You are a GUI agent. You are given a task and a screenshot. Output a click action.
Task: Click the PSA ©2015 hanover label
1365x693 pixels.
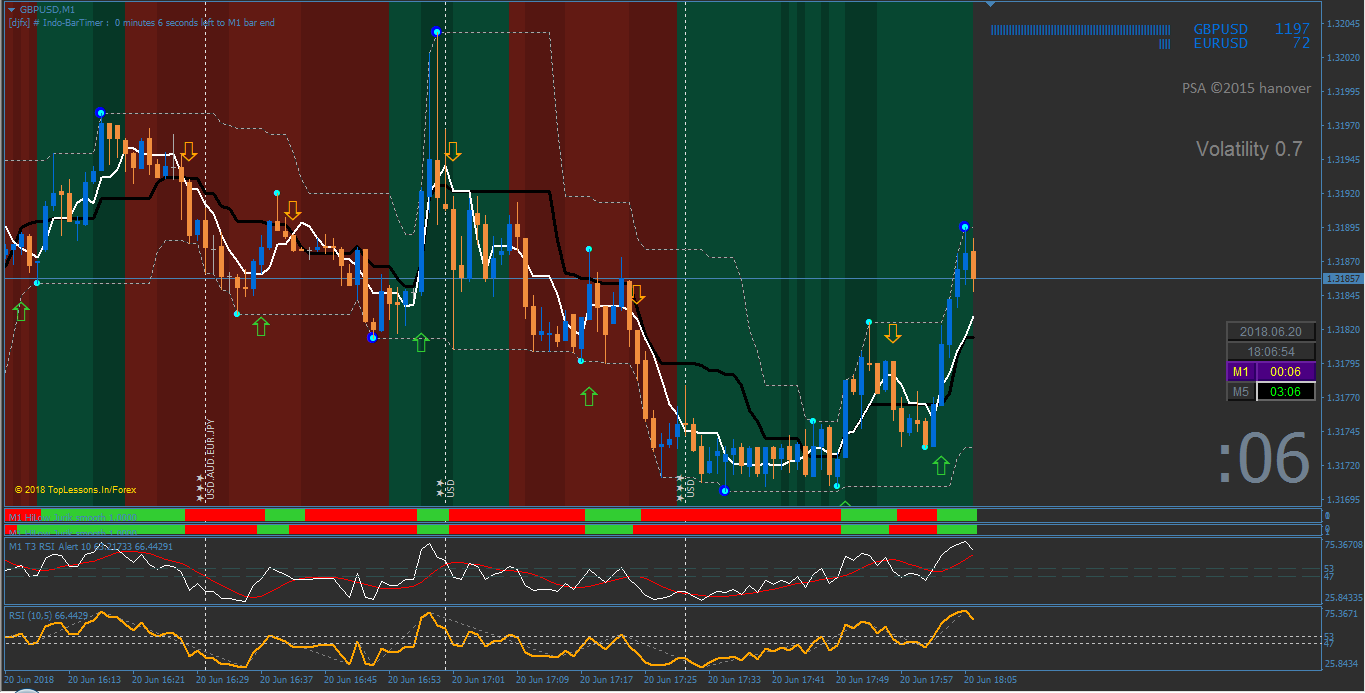pos(1246,88)
